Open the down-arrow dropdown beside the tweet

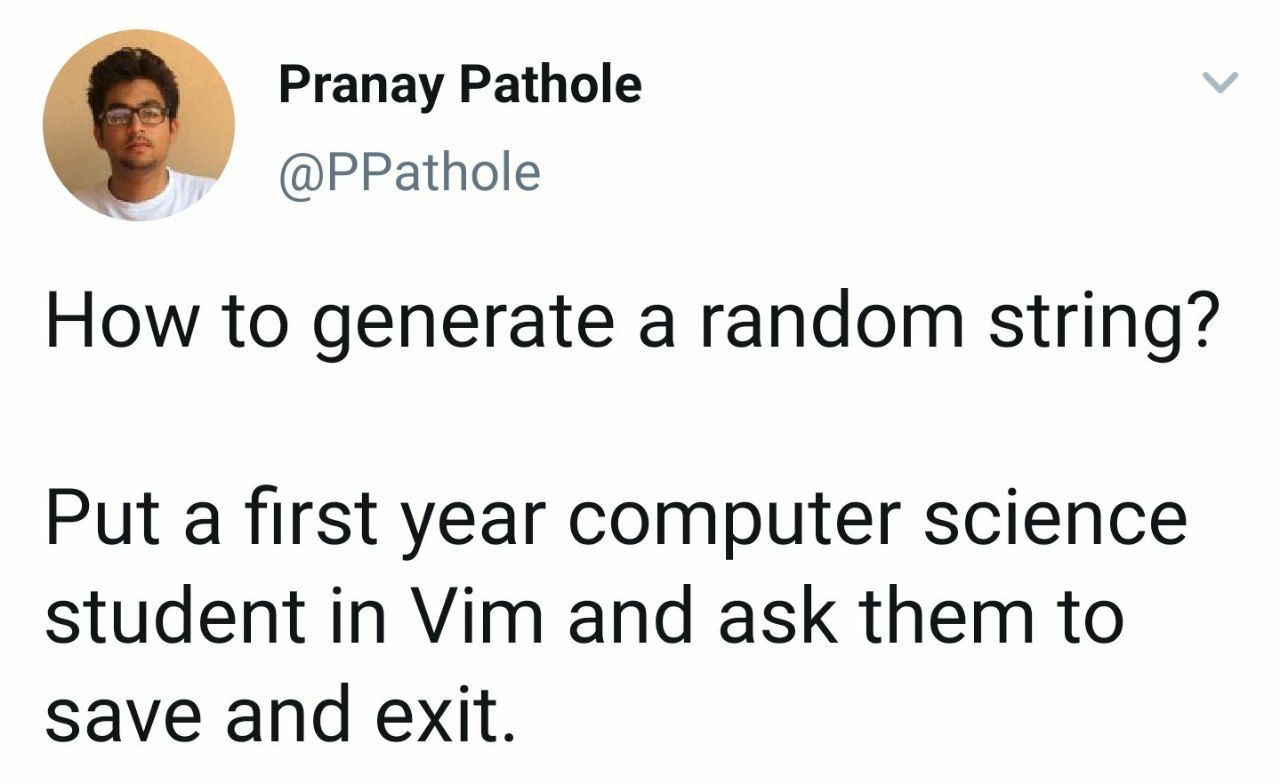[x=1222, y=82]
